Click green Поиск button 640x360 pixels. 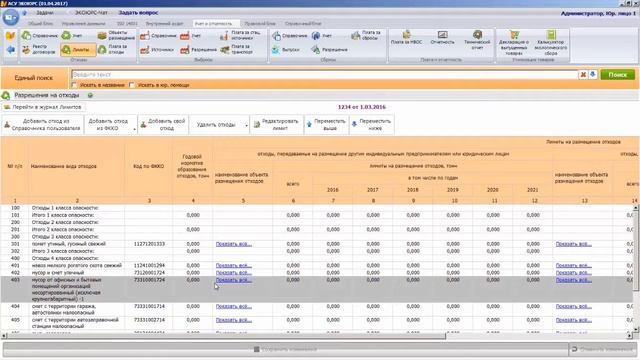[x=618, y=75]
